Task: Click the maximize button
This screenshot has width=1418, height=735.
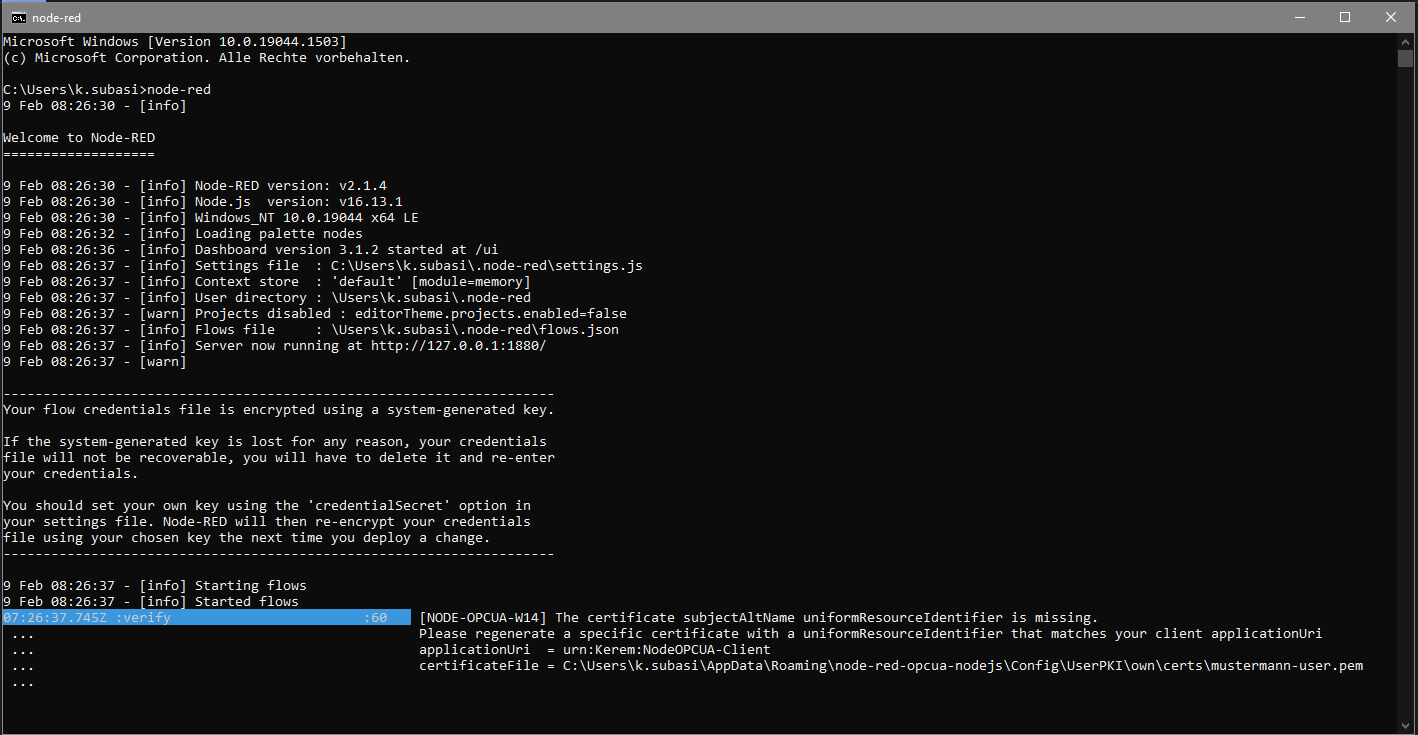Action: pos(1345,17)
